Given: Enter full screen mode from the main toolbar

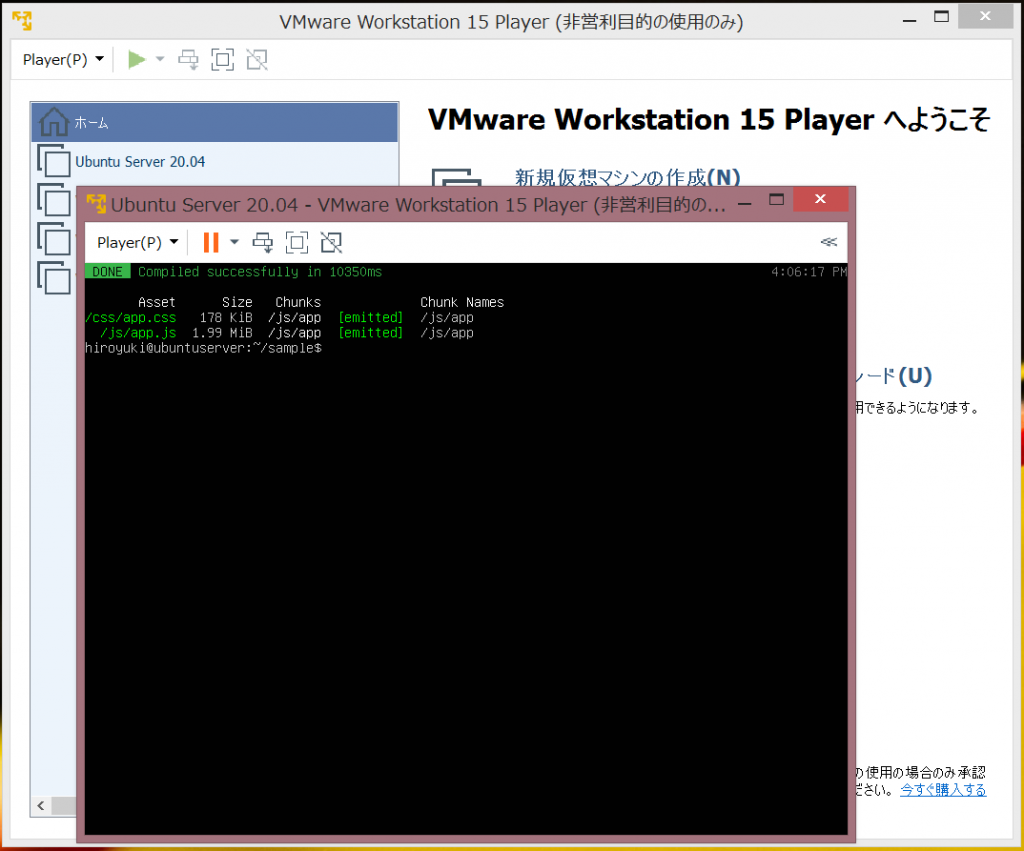Looking at the screenshot, I should tap(223, 59).
